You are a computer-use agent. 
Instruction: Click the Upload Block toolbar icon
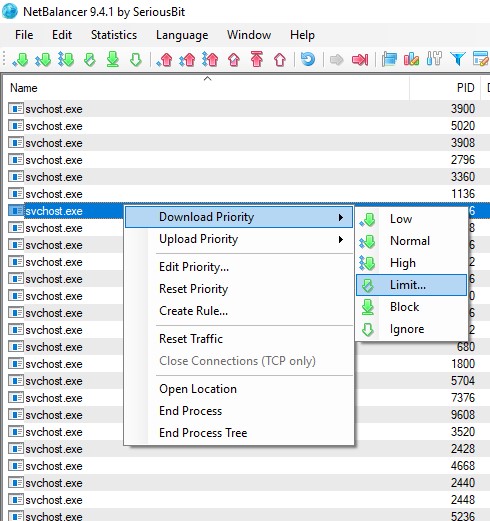click(257, 59)
